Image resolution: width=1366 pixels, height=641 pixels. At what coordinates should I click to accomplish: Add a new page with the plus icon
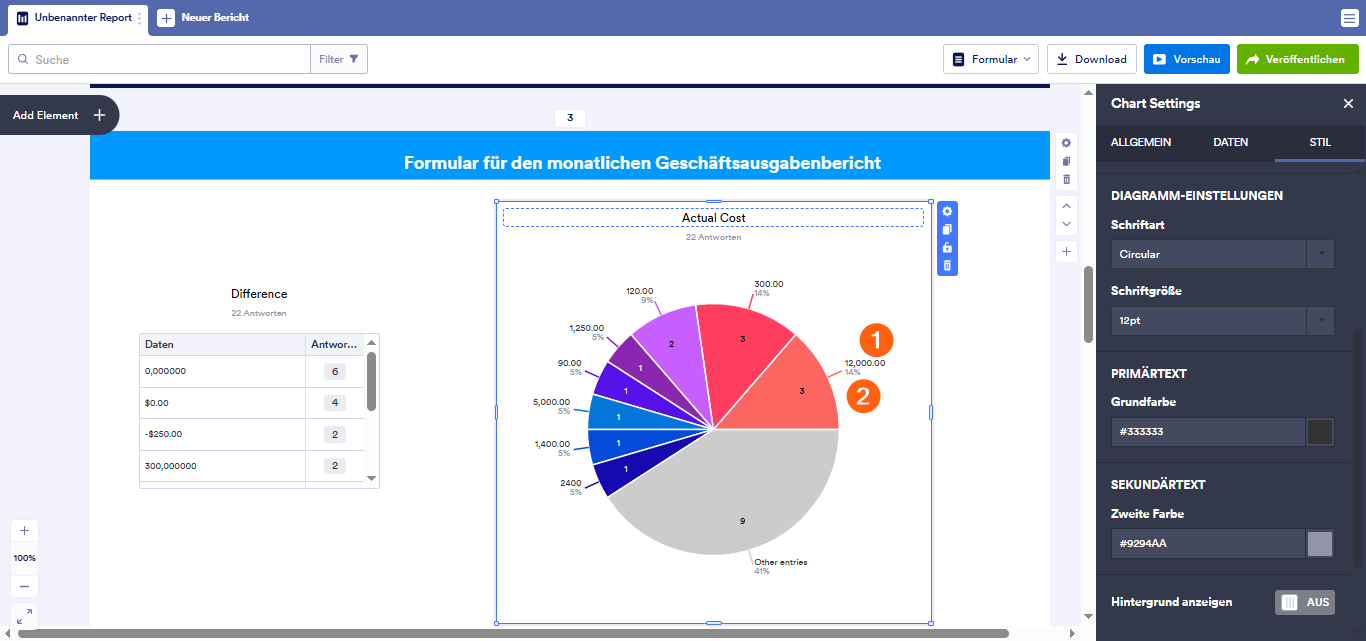point(1066,252)
